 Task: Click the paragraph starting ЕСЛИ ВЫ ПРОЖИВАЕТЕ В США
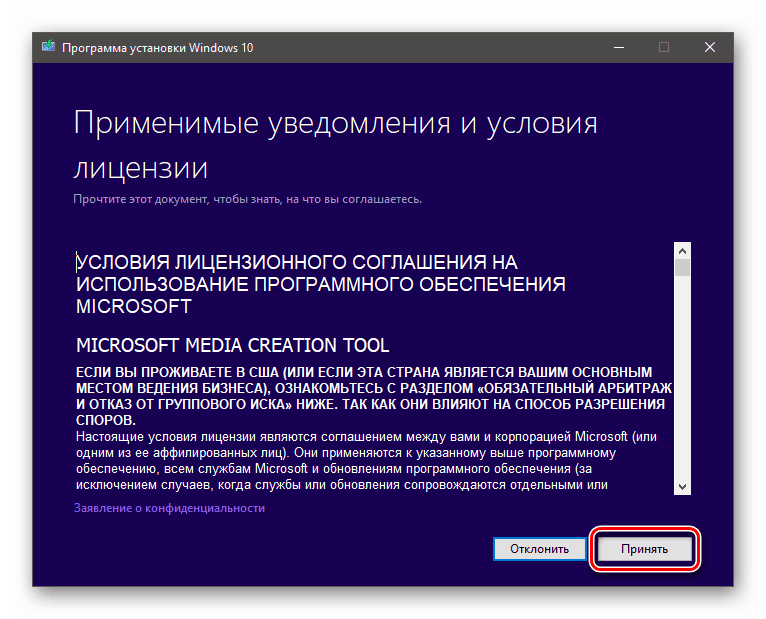click(x=374, y=396)
